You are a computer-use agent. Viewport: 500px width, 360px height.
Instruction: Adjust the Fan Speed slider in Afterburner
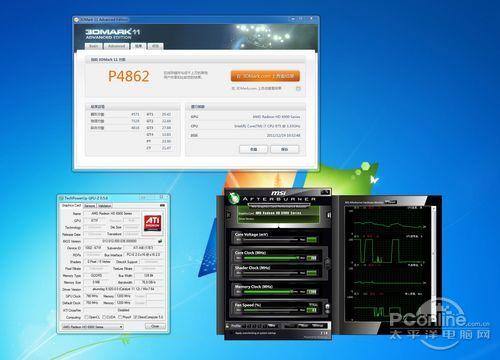click(270, 310)
